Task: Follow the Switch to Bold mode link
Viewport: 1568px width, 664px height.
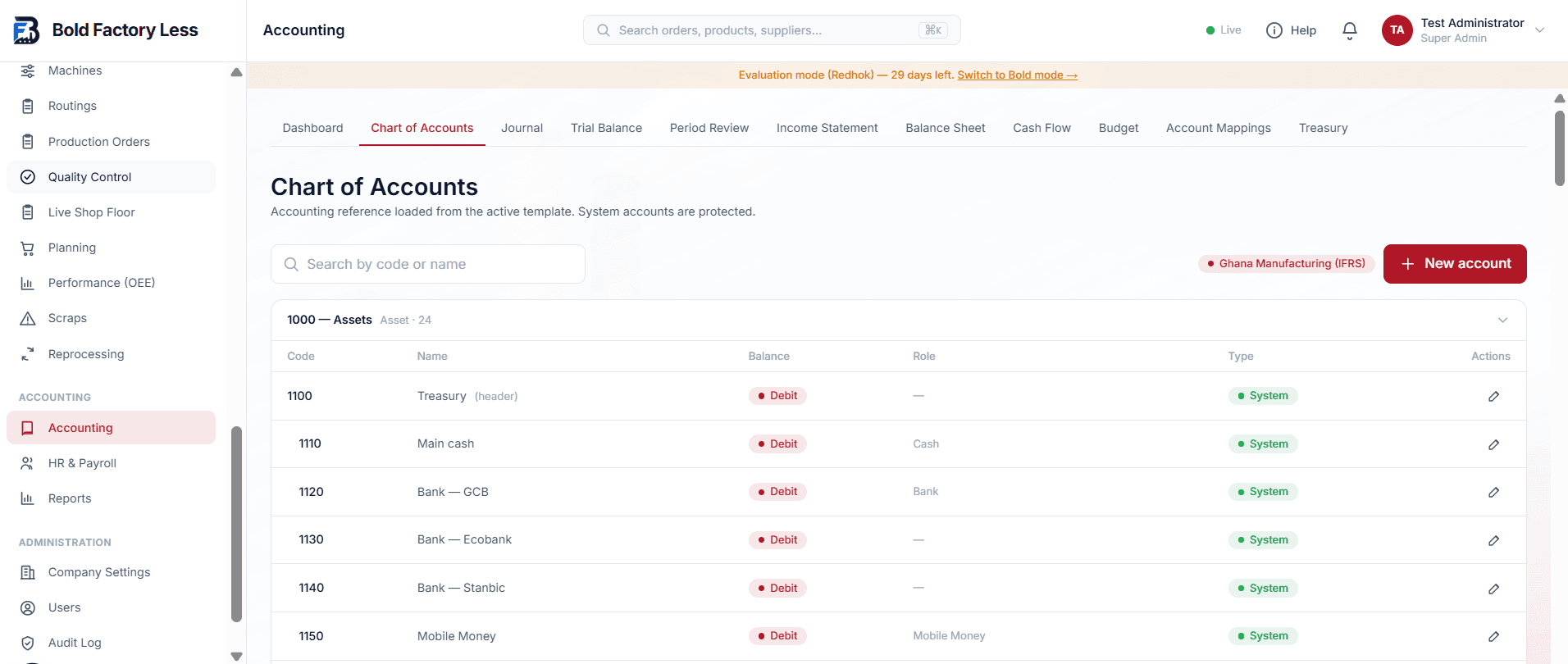Action: tap(1017, 75)
